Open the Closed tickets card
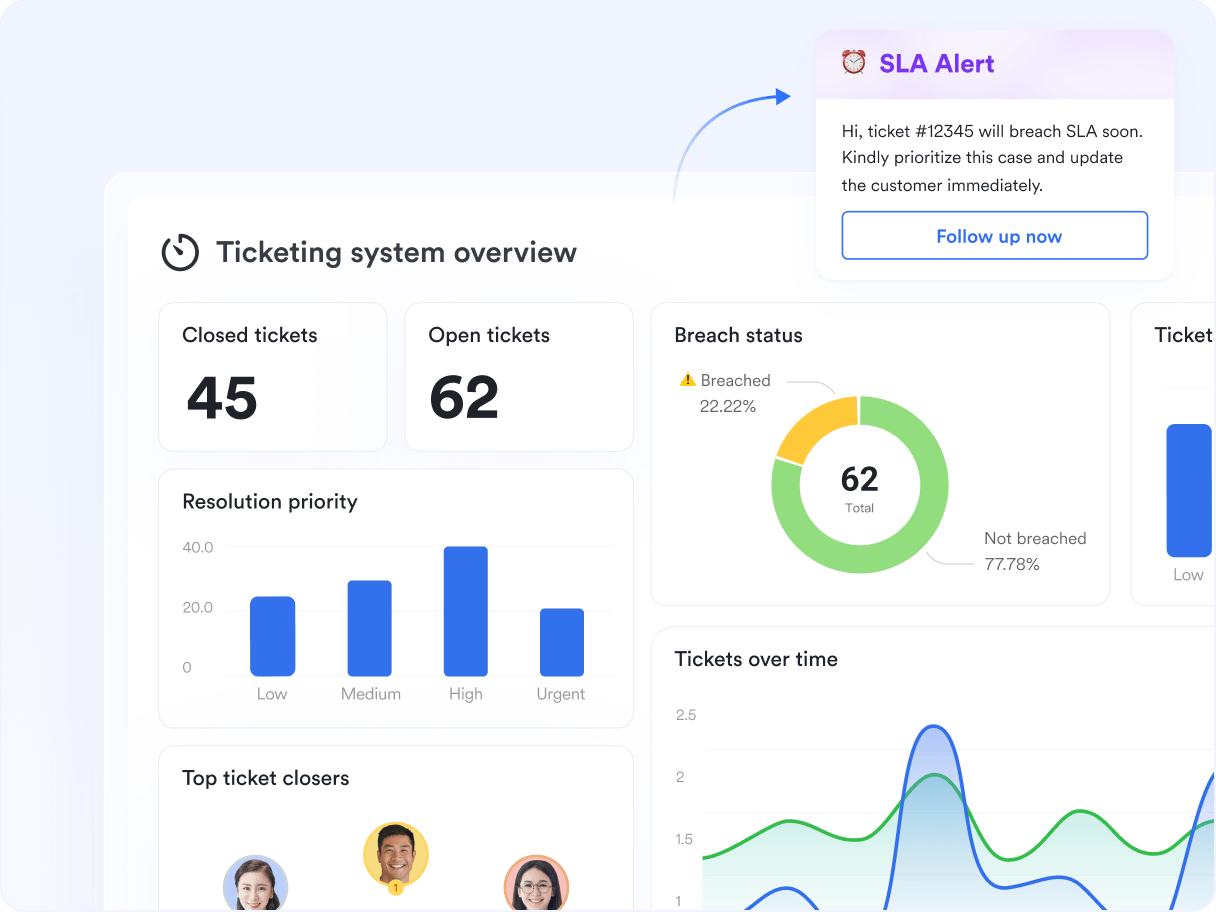 (x=272, y=377)
